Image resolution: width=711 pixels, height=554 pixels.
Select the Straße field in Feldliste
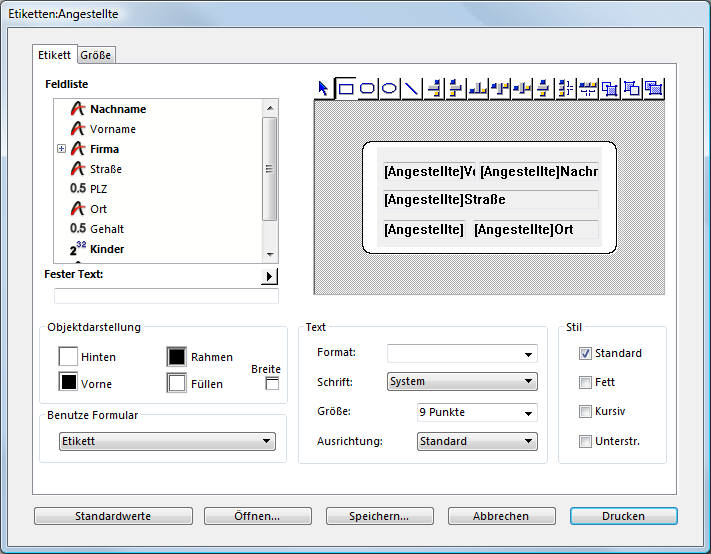coord(106,169)
